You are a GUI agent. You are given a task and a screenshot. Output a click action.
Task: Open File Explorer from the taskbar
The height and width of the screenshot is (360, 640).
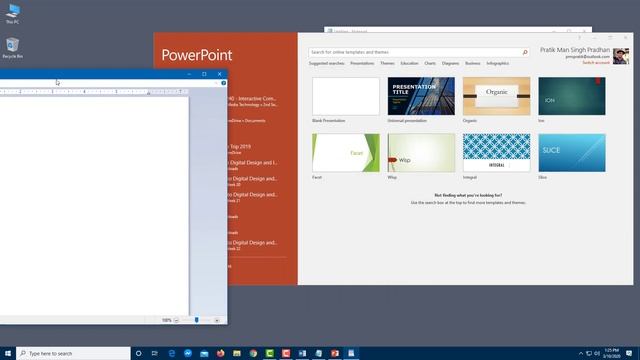pos(237,353)
